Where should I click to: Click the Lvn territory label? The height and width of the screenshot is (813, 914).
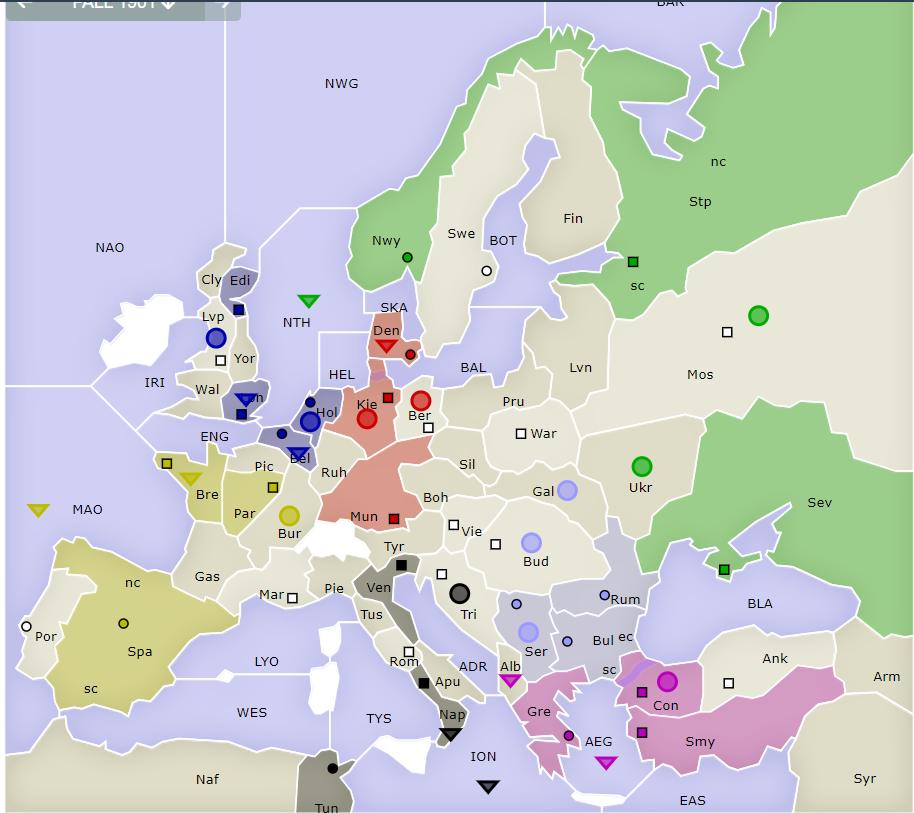click(581, 368)
